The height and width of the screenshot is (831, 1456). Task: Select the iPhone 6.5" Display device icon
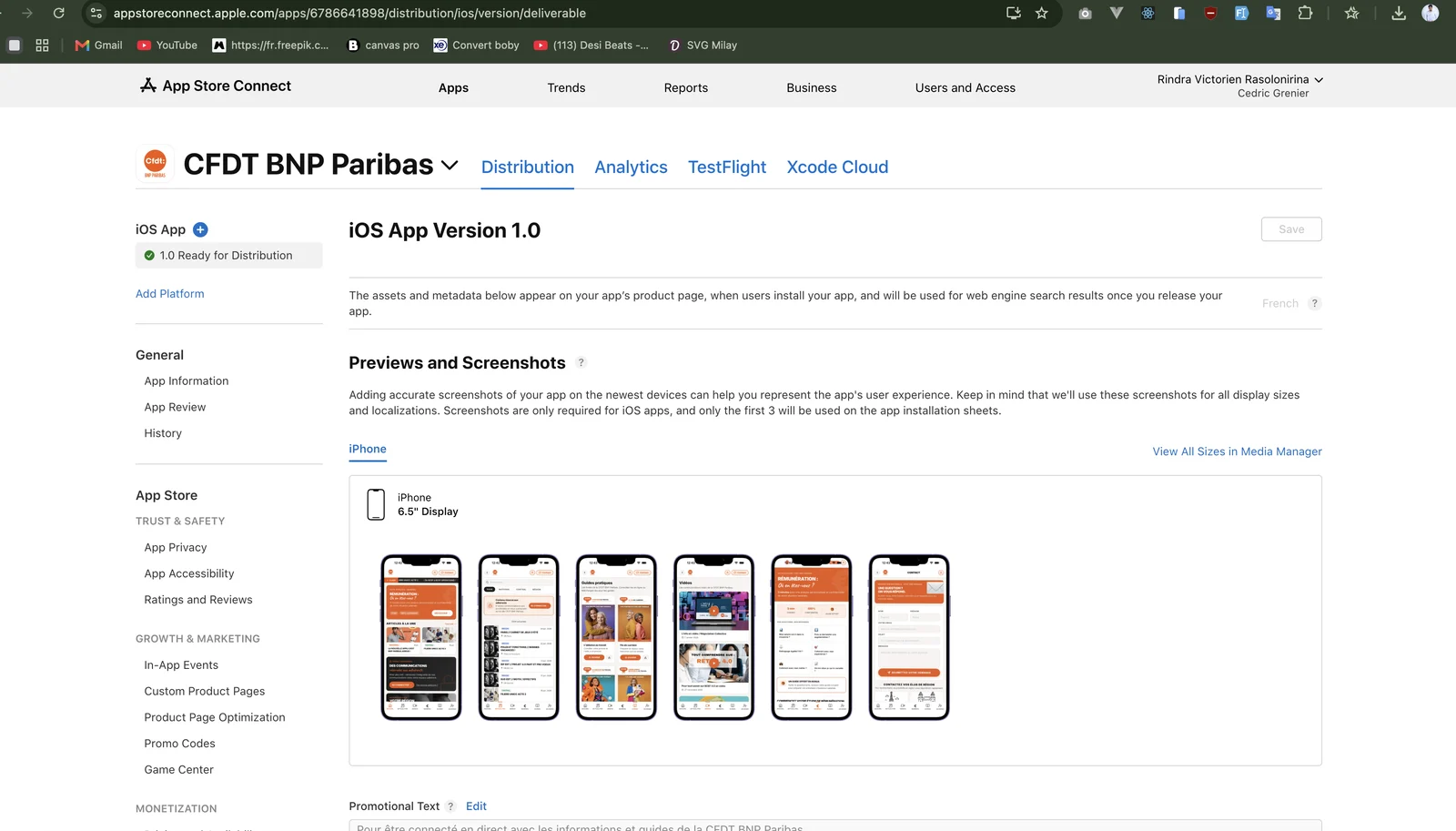click(376, 504)
